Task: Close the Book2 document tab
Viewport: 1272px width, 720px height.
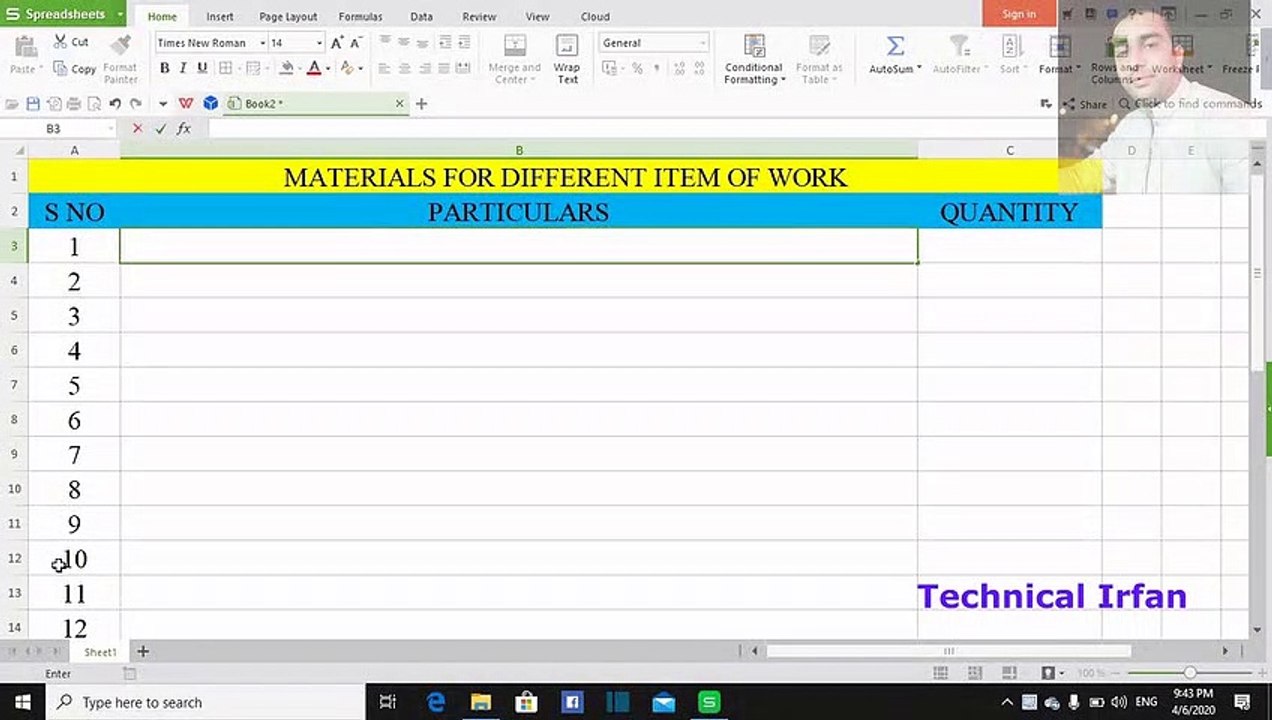Action: point(399,103)
